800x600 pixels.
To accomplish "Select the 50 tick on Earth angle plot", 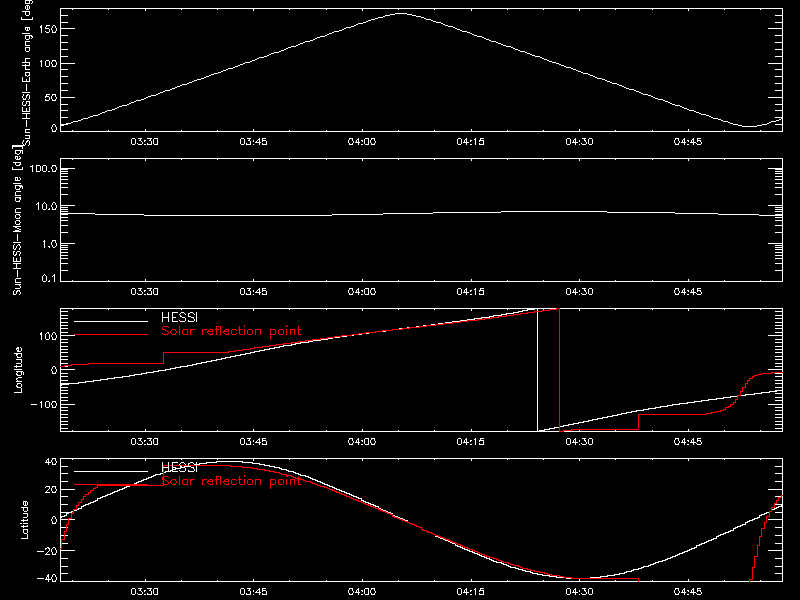I will [x=51, y=97].
